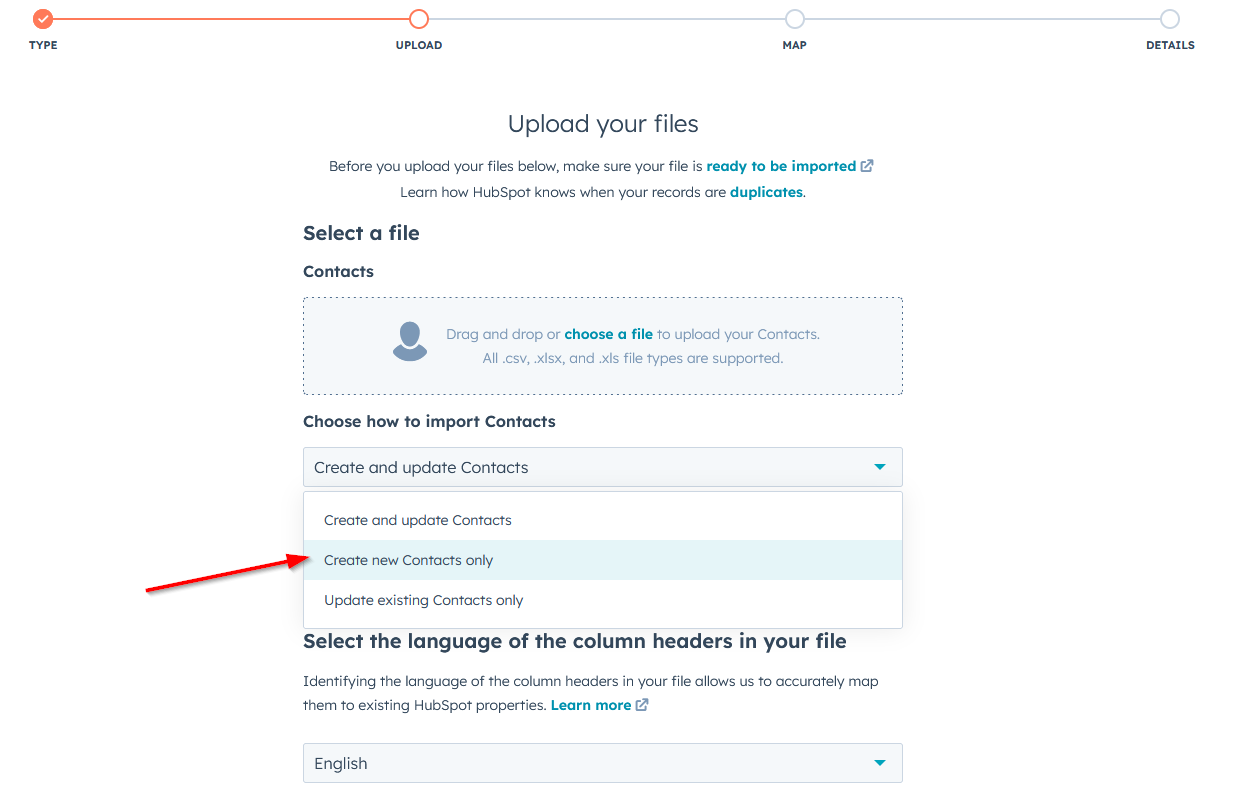The image size is (1233, 805).
Task: Click the external link icon after "ready to be imported"
Action: tap(865, 165)
